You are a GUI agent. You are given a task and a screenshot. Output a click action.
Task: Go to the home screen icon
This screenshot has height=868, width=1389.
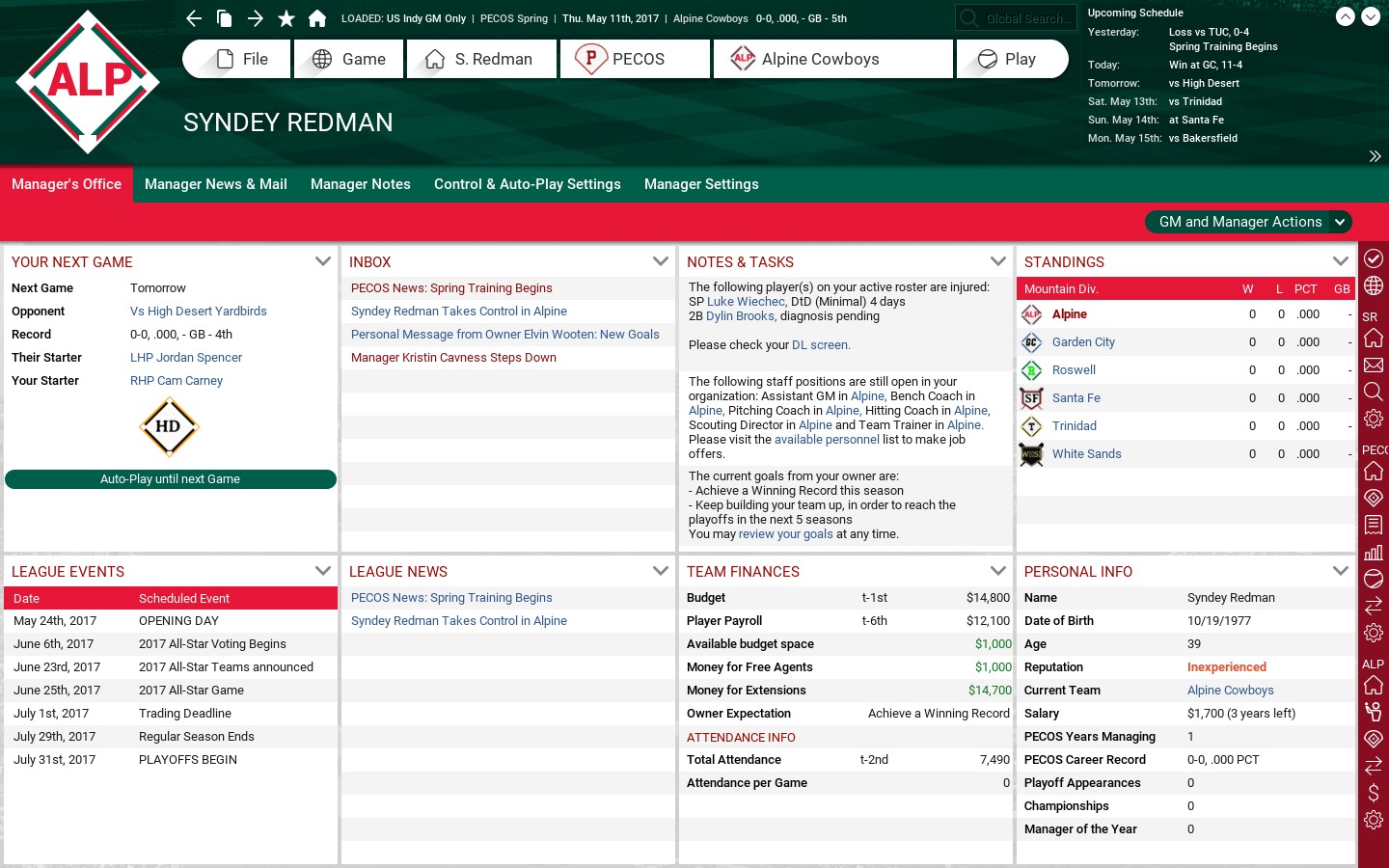coord(317,18)
